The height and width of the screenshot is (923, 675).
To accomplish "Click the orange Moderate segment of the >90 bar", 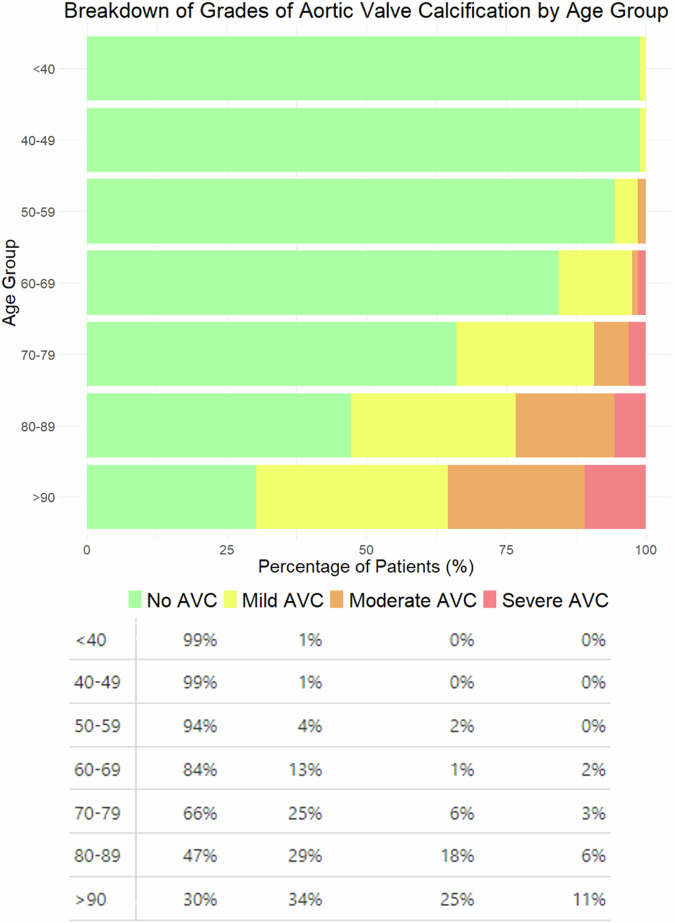I will [x=516, y=497].
